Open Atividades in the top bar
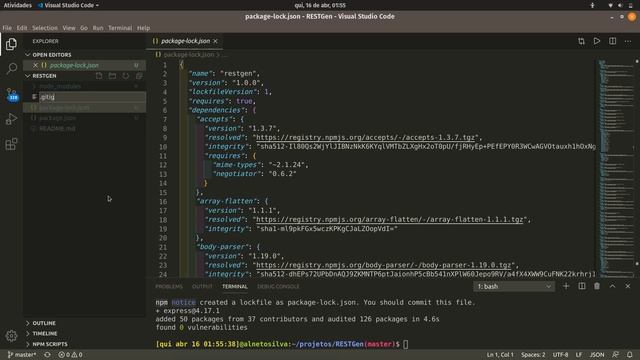The width and height of the screenshot is (640, 360). (x=18, y=5)
